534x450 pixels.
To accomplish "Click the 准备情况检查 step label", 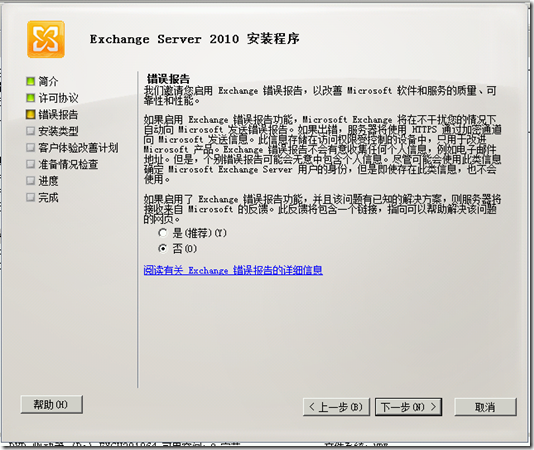I will click(68, 165).
